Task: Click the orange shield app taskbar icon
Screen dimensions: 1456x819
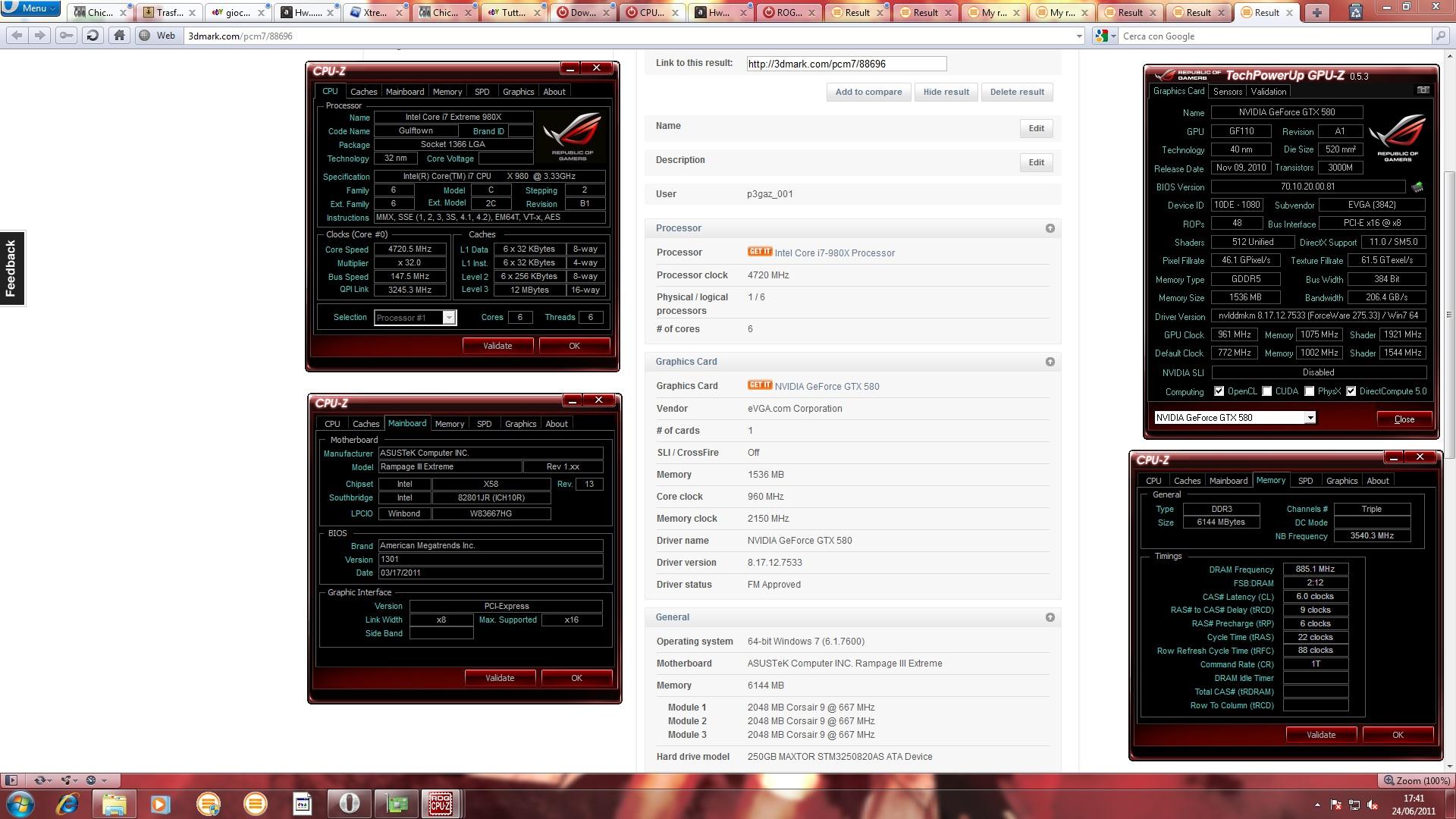Action: coord(208,803)
